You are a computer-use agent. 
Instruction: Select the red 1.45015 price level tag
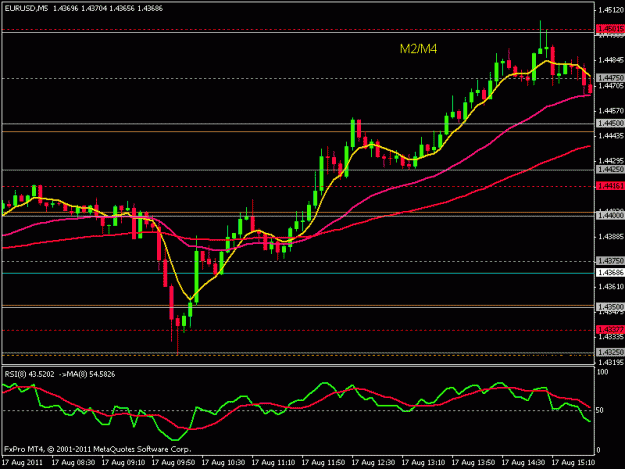[x=610, y=29]
